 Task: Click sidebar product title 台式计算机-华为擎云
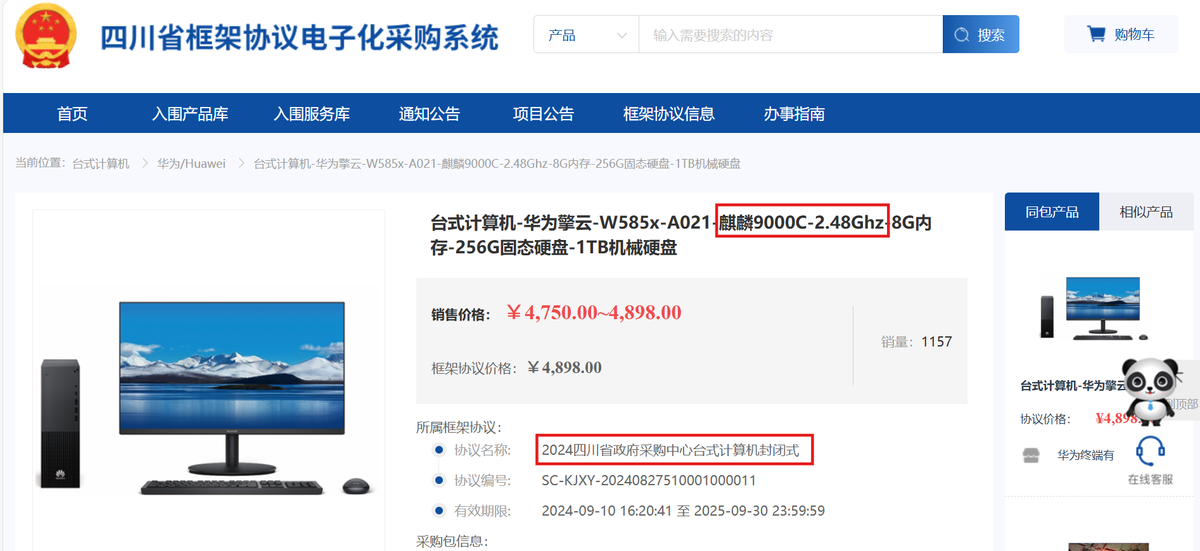tap(1073, 385)
